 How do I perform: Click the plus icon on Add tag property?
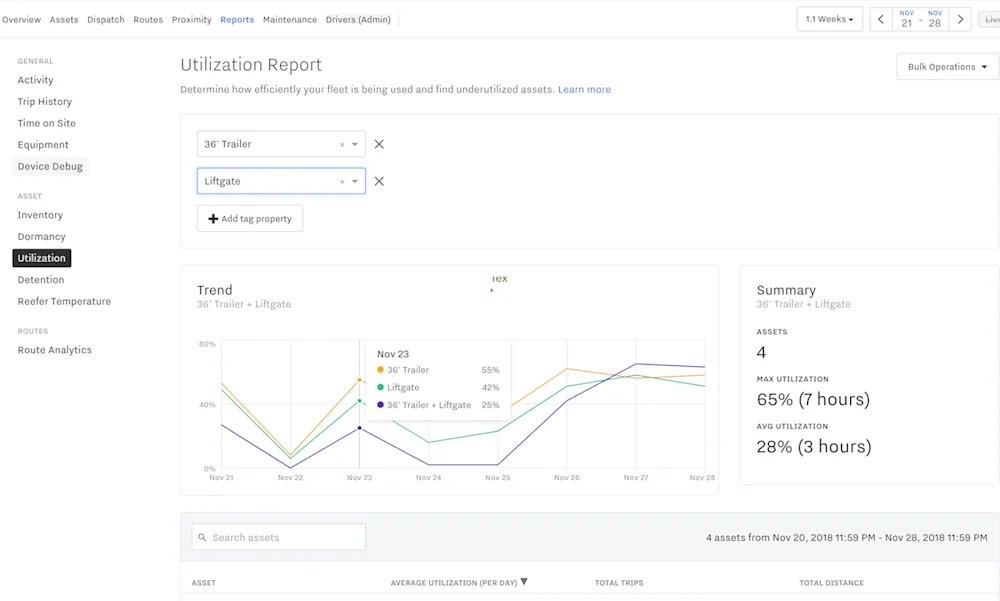[x=213, y=218]
